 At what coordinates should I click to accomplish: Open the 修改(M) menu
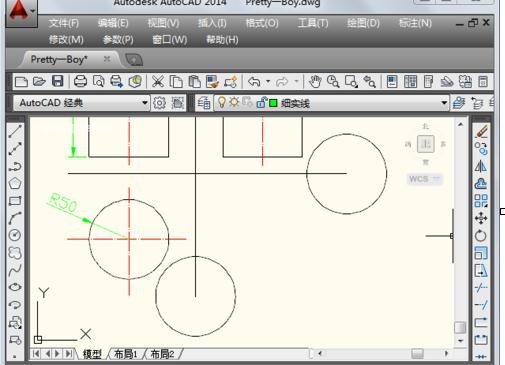[66, 40]
